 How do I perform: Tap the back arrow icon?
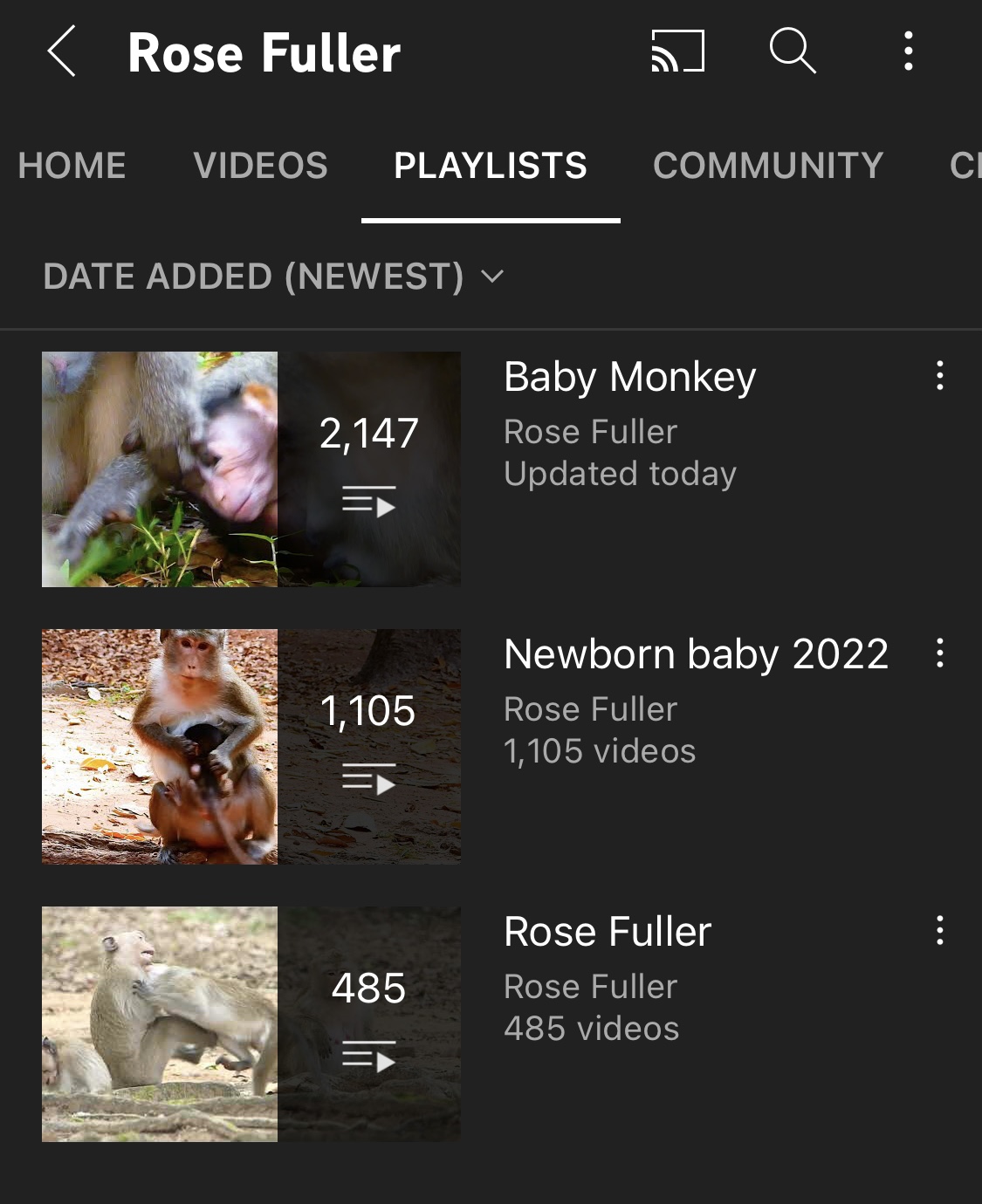click(x=61, y=51)
